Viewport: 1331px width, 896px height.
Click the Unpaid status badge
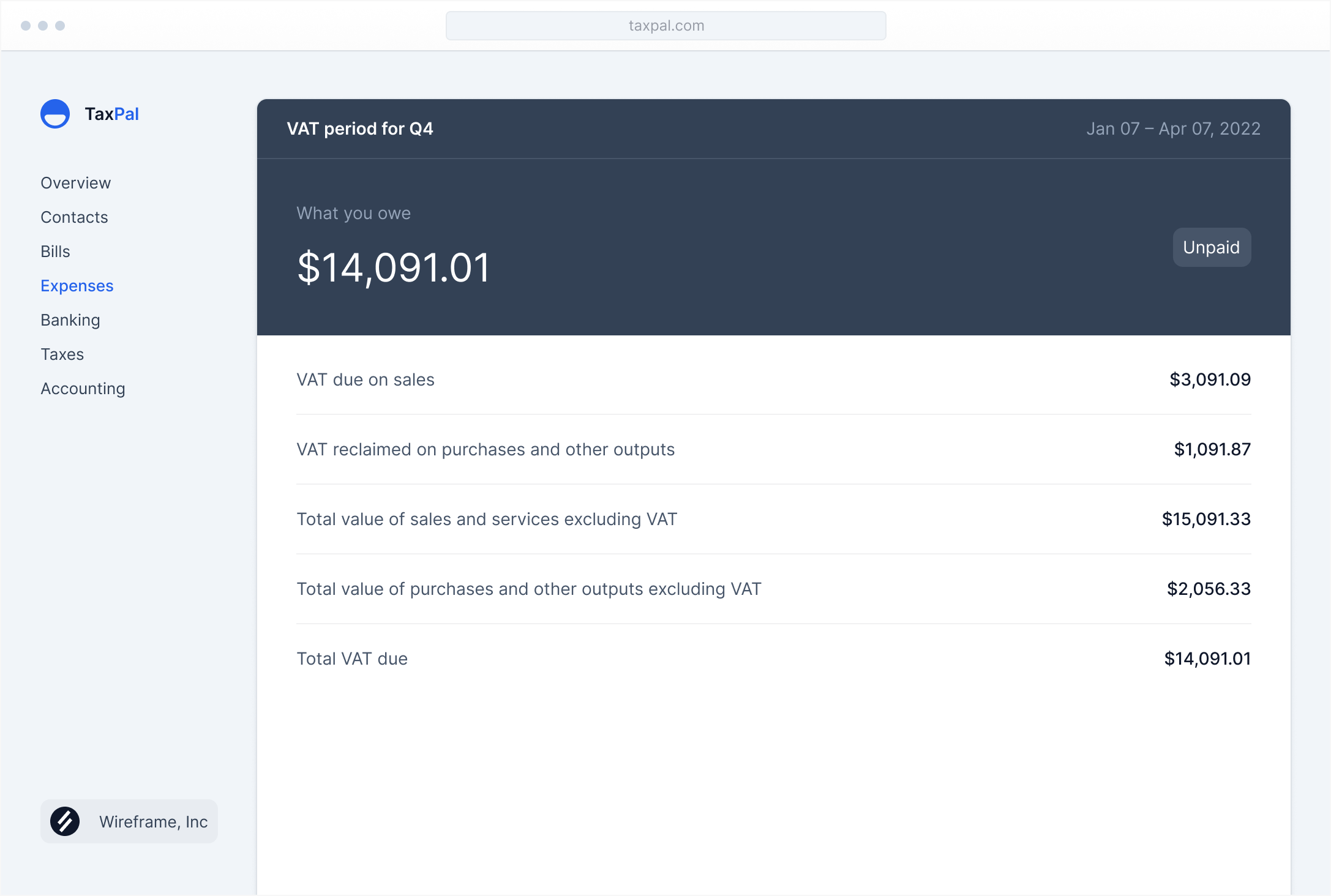[1211, 247]
